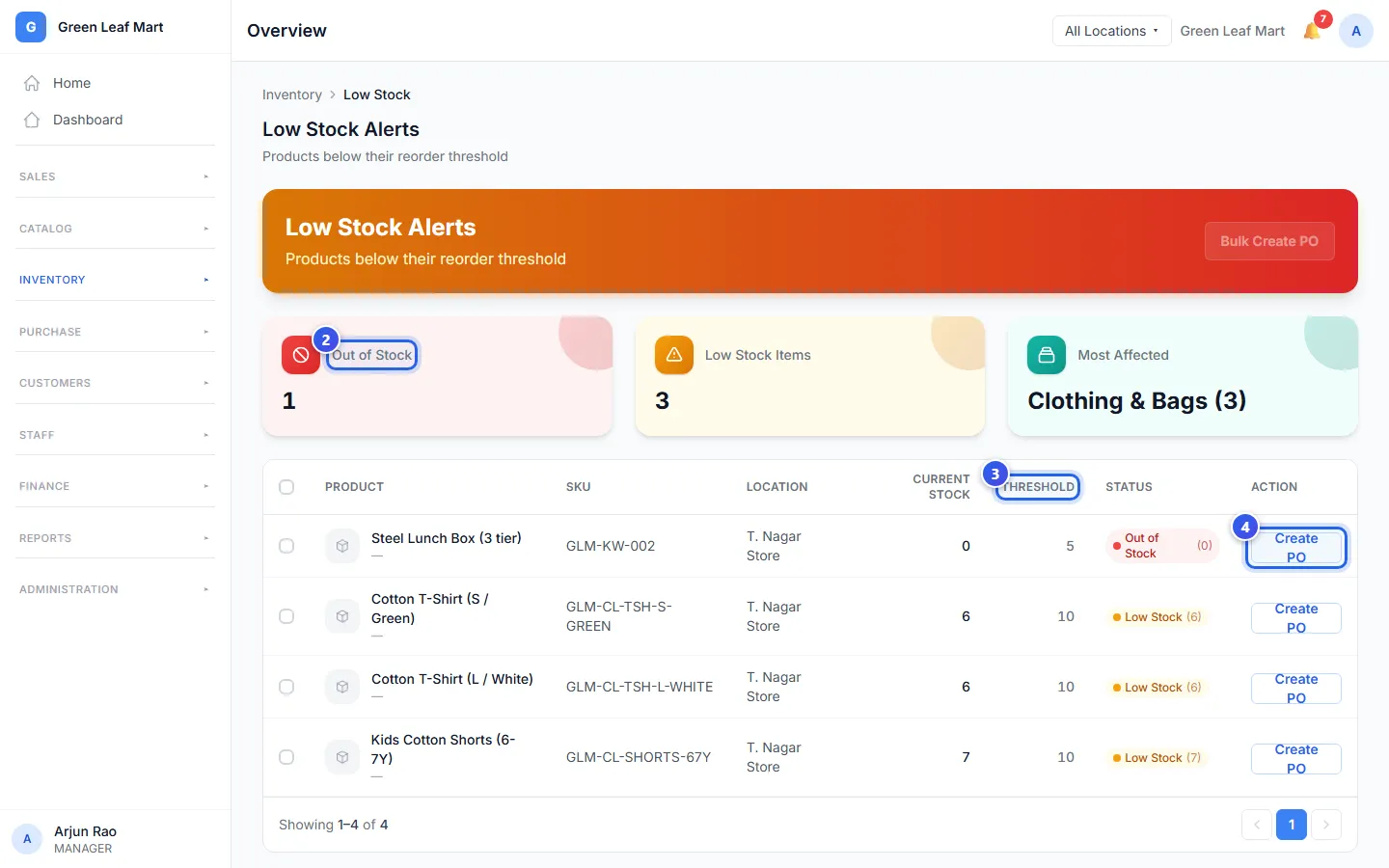Create PO for Kids Cotton Shorts

[1296, 759]
